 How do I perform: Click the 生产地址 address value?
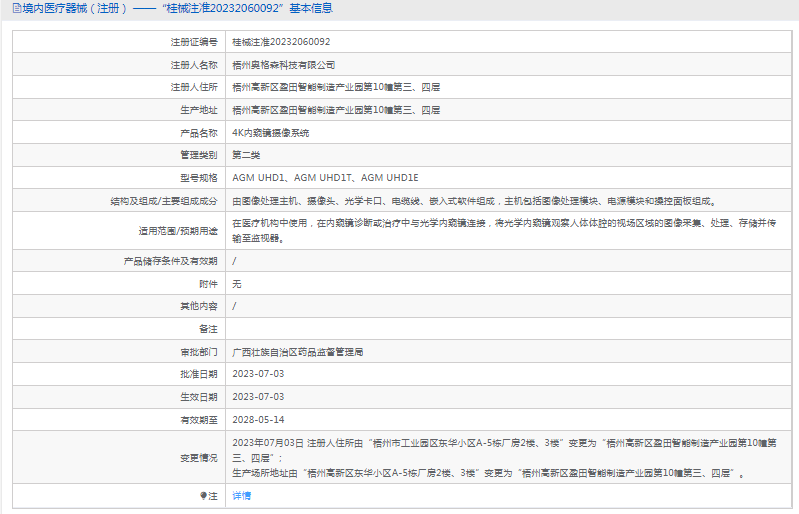coord(336,110)
